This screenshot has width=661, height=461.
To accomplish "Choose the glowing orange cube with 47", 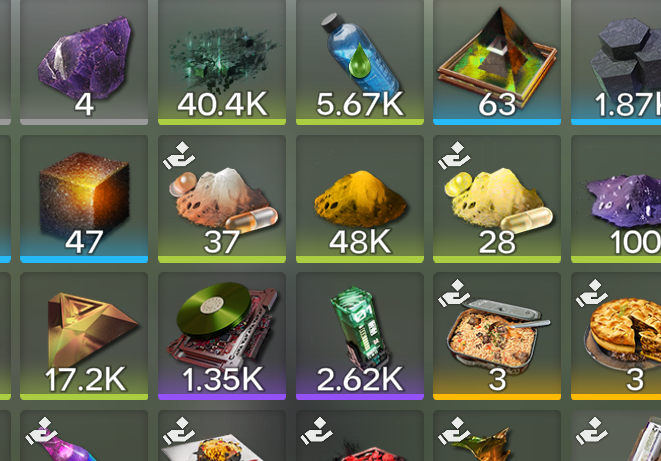I will click(84, 199).
